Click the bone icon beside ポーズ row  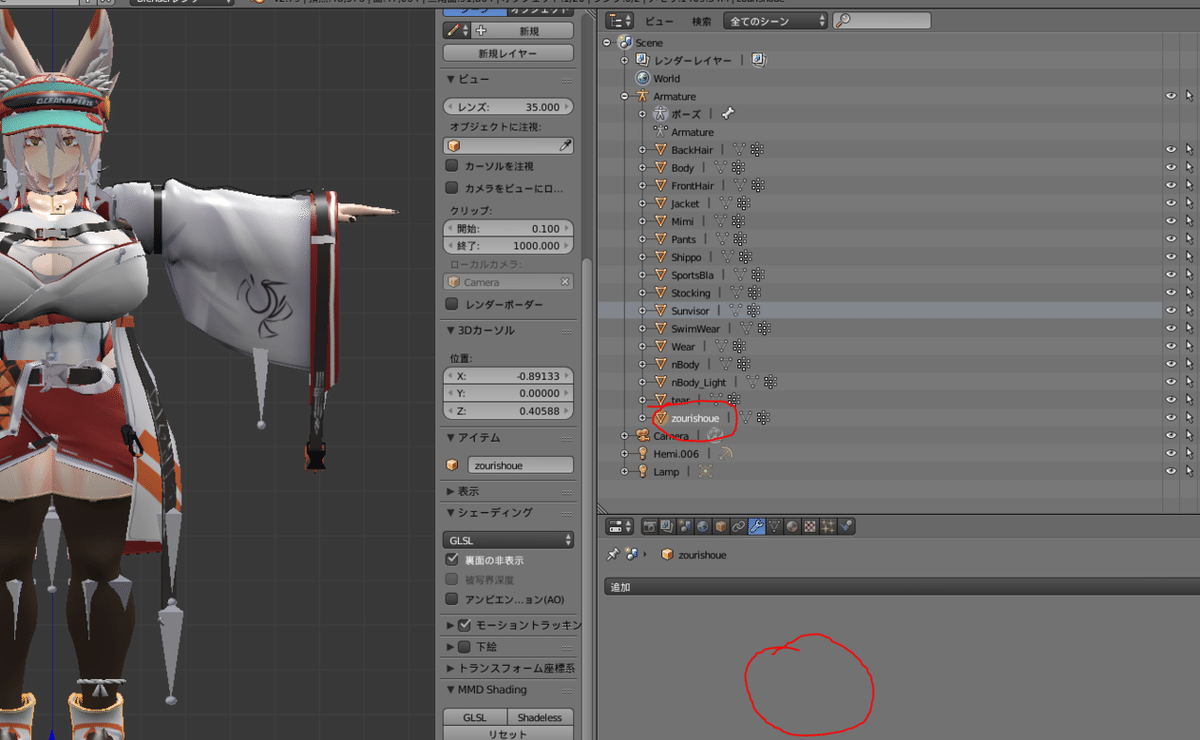(727, 114)
